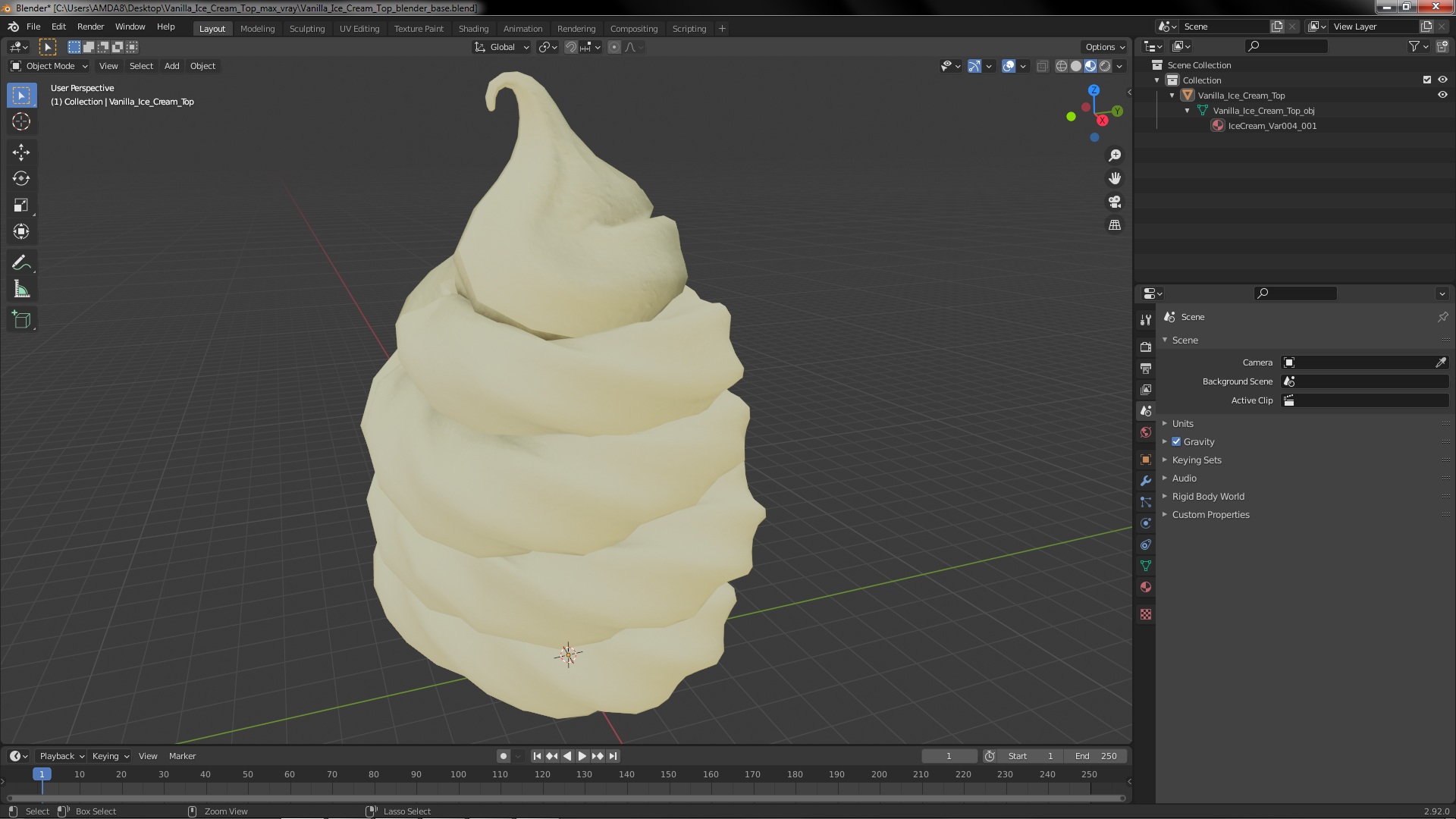The height and width of the screenshot is (819, 1456).
Task: Open Material properties tab
Action: tap(1146, 588)
